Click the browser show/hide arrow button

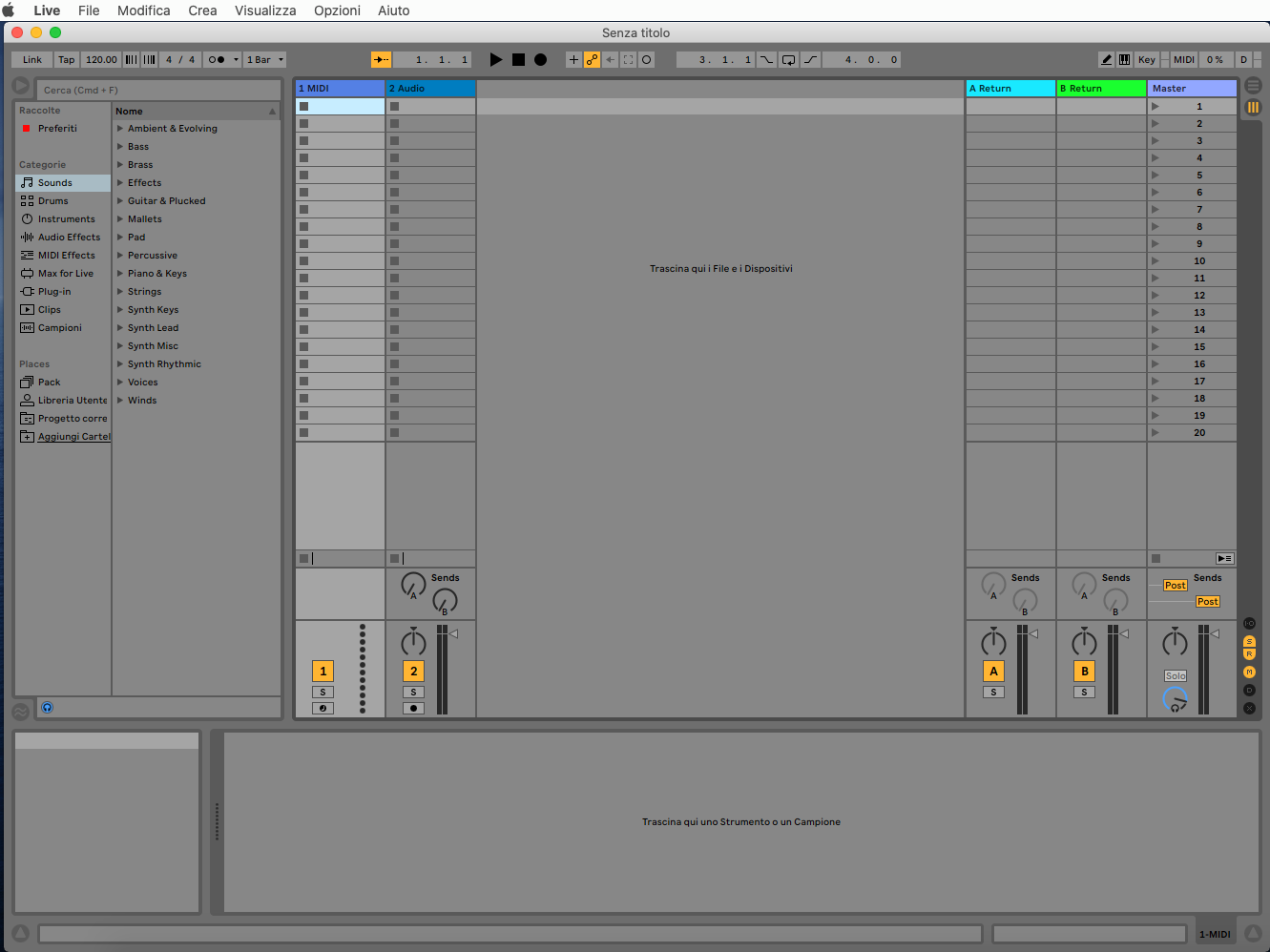21,86
